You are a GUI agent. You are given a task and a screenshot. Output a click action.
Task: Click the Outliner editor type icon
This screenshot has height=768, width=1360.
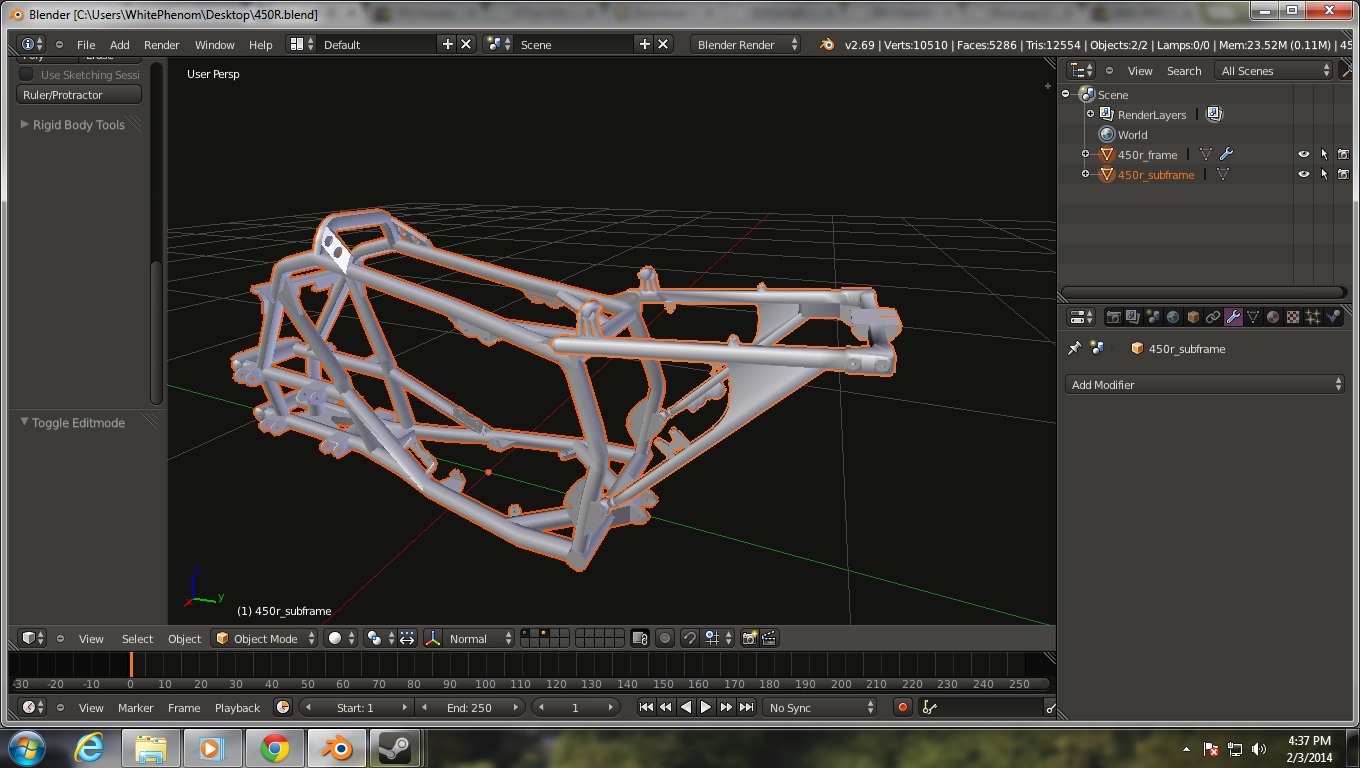coord(1081,70)
